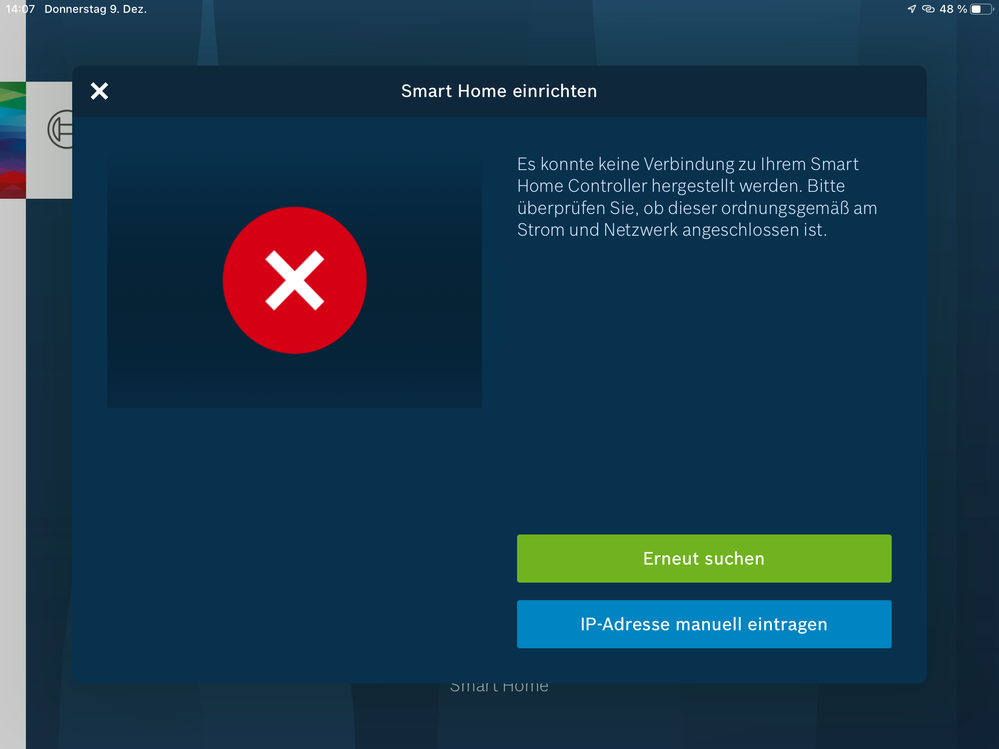Tap the Bosch logo at left
Screen dimensions: 999x749
point(59,130)
